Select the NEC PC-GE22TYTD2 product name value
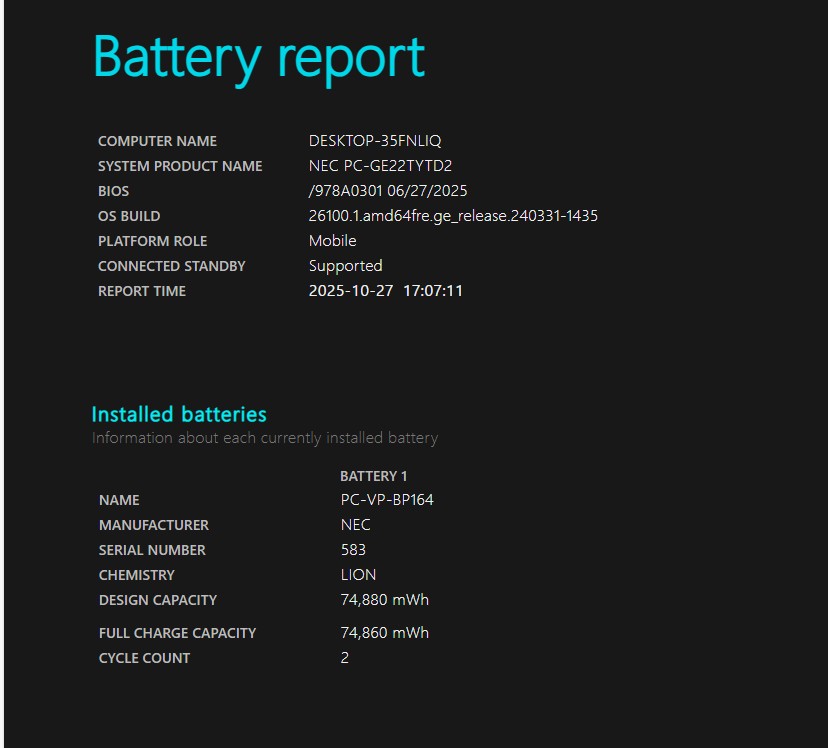The height and width of the screenshot is (748, 828). 380,166
